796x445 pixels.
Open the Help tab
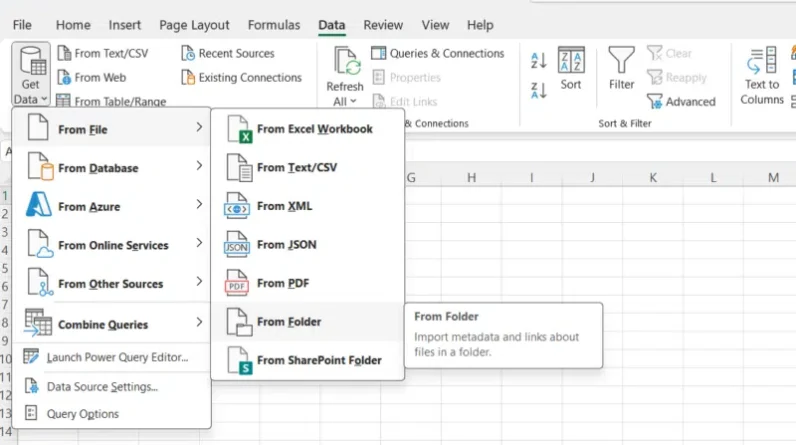(x=480, y=25)
